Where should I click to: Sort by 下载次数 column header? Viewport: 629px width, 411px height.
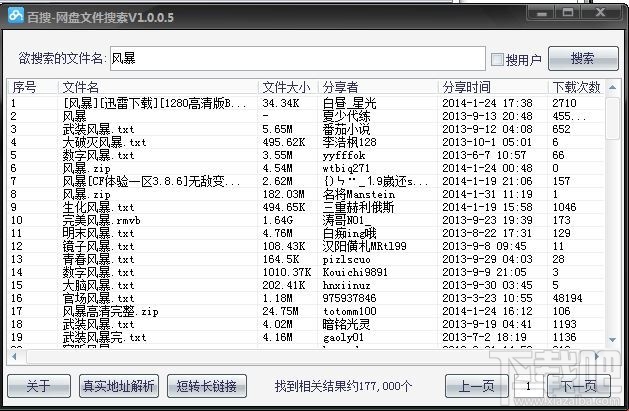(x=576, y=87)
